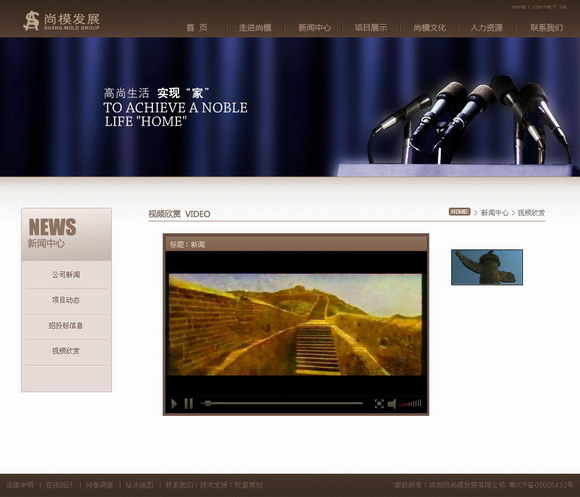Open the 人力资源 menu item
Screen dimensions: 580x497
pyautogui.click(x=486, y=28)
